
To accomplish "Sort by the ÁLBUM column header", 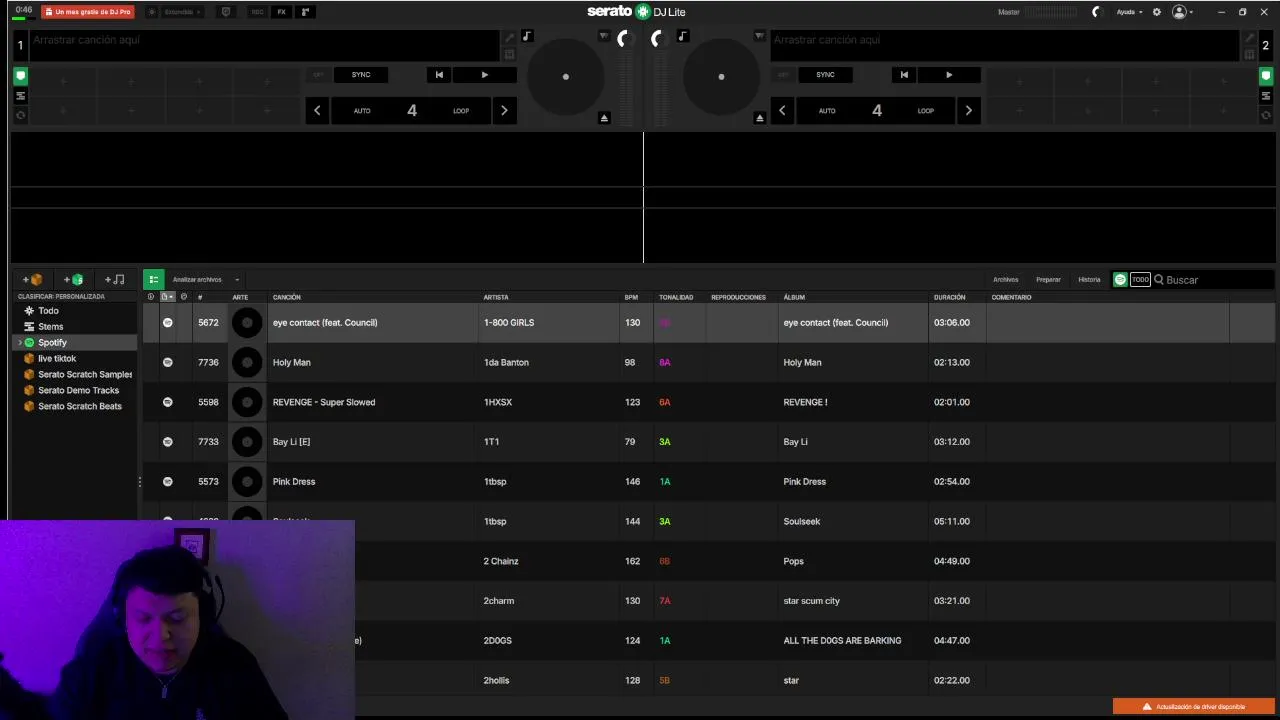I will tap(794, 297).
